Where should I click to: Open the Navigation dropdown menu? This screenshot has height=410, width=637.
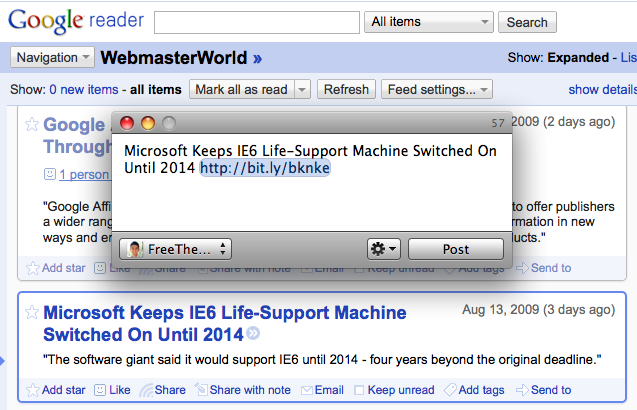[x=52, y=57]
